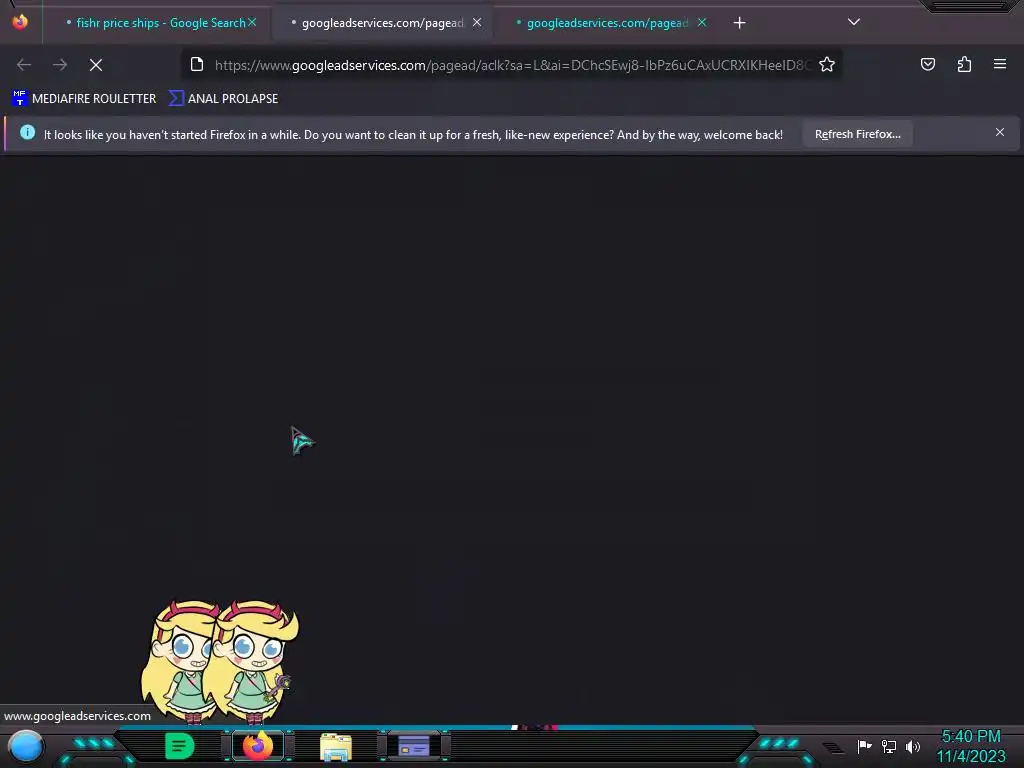Open the volume speaker tray icon
This screenshot has width=1024, height=768.
click(x=913, y=746)
